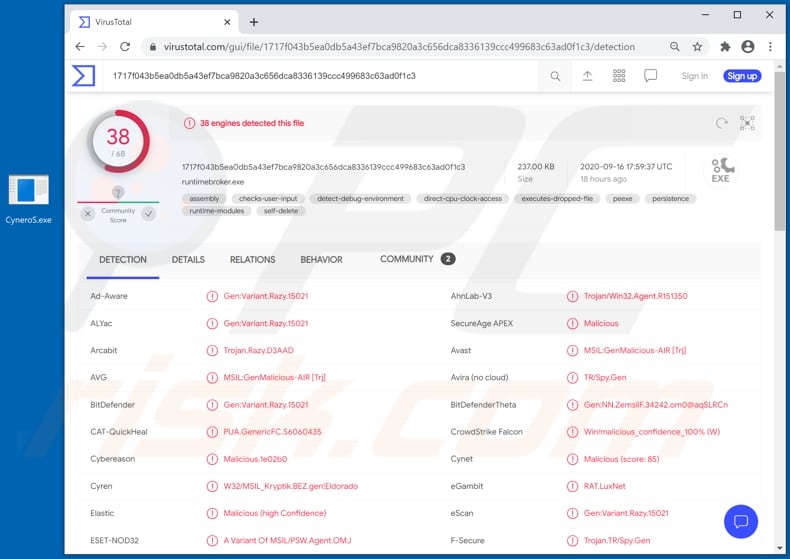The image size is (790, 559).
Task: Click the EXE file type icon
Action: point(721,170)
